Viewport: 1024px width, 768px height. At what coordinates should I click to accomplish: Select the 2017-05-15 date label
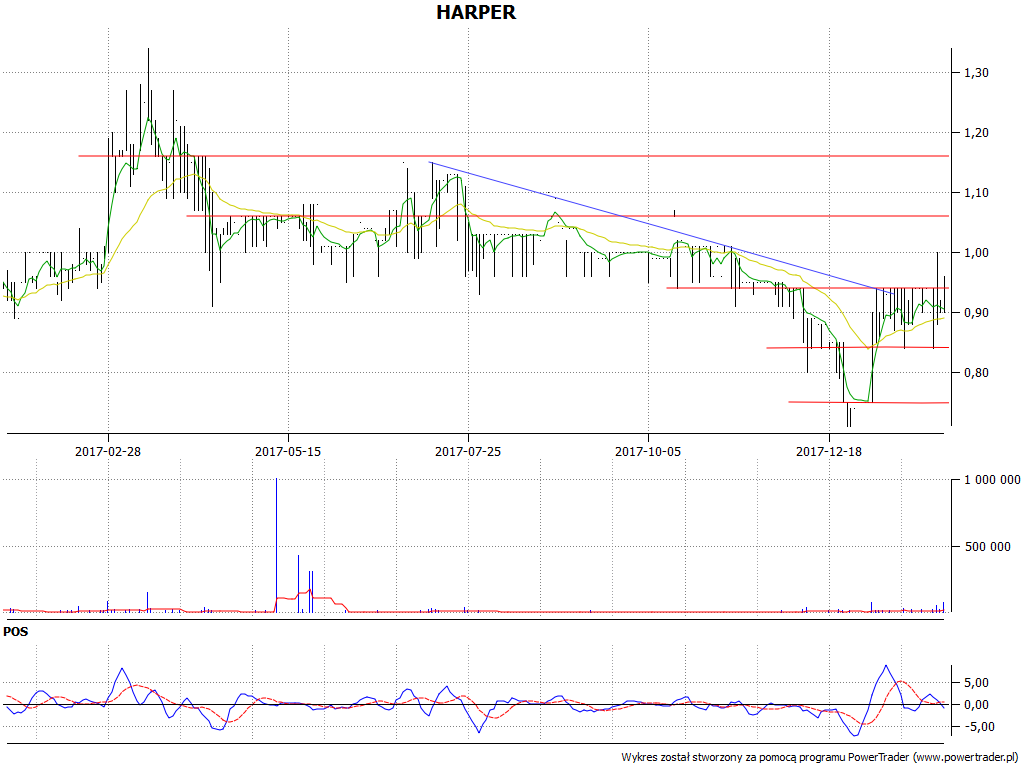click(288, 451)
